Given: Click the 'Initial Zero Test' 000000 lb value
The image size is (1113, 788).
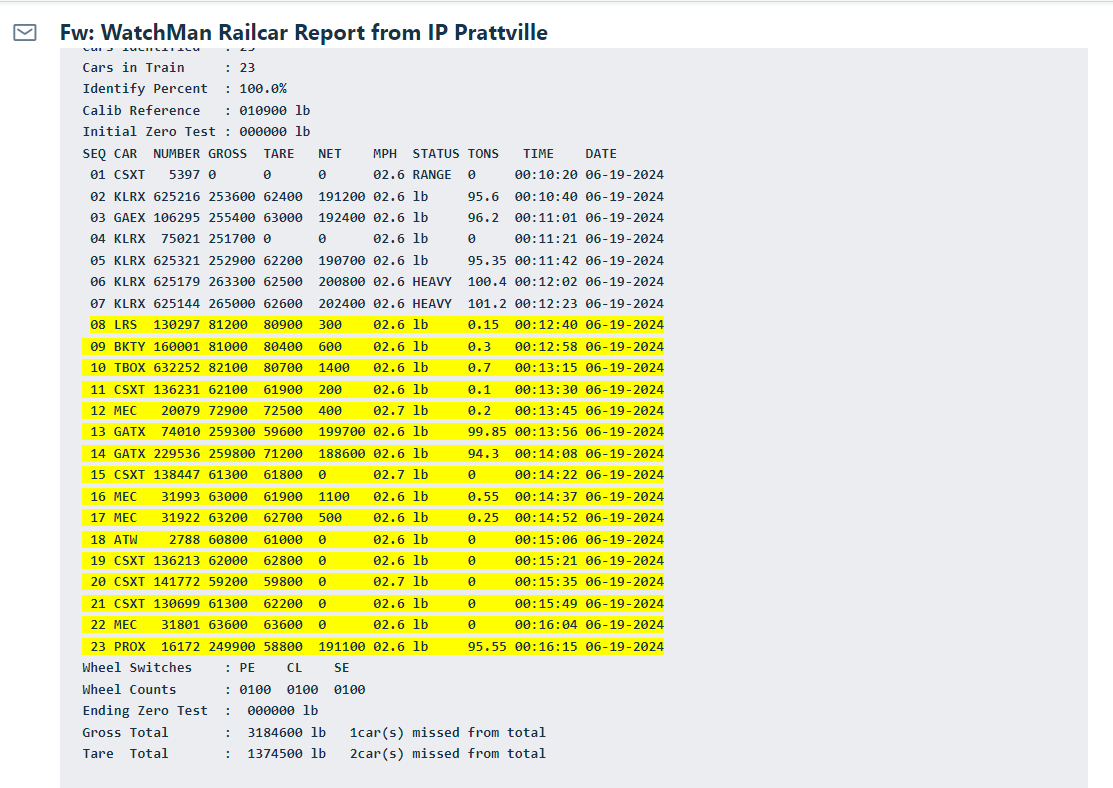Looking at the screenshot, I should (275, 132).
